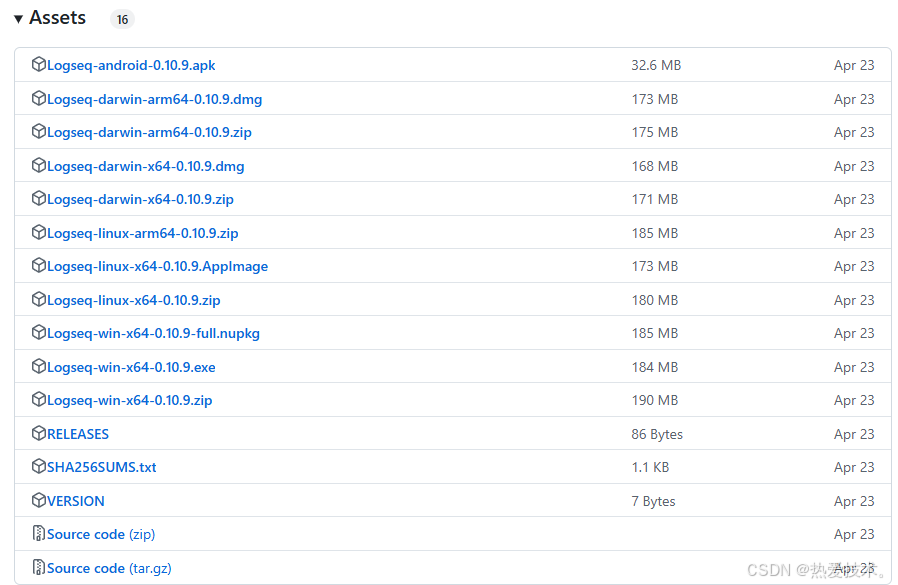Click the 1.1 KB size text

point(650,468)
